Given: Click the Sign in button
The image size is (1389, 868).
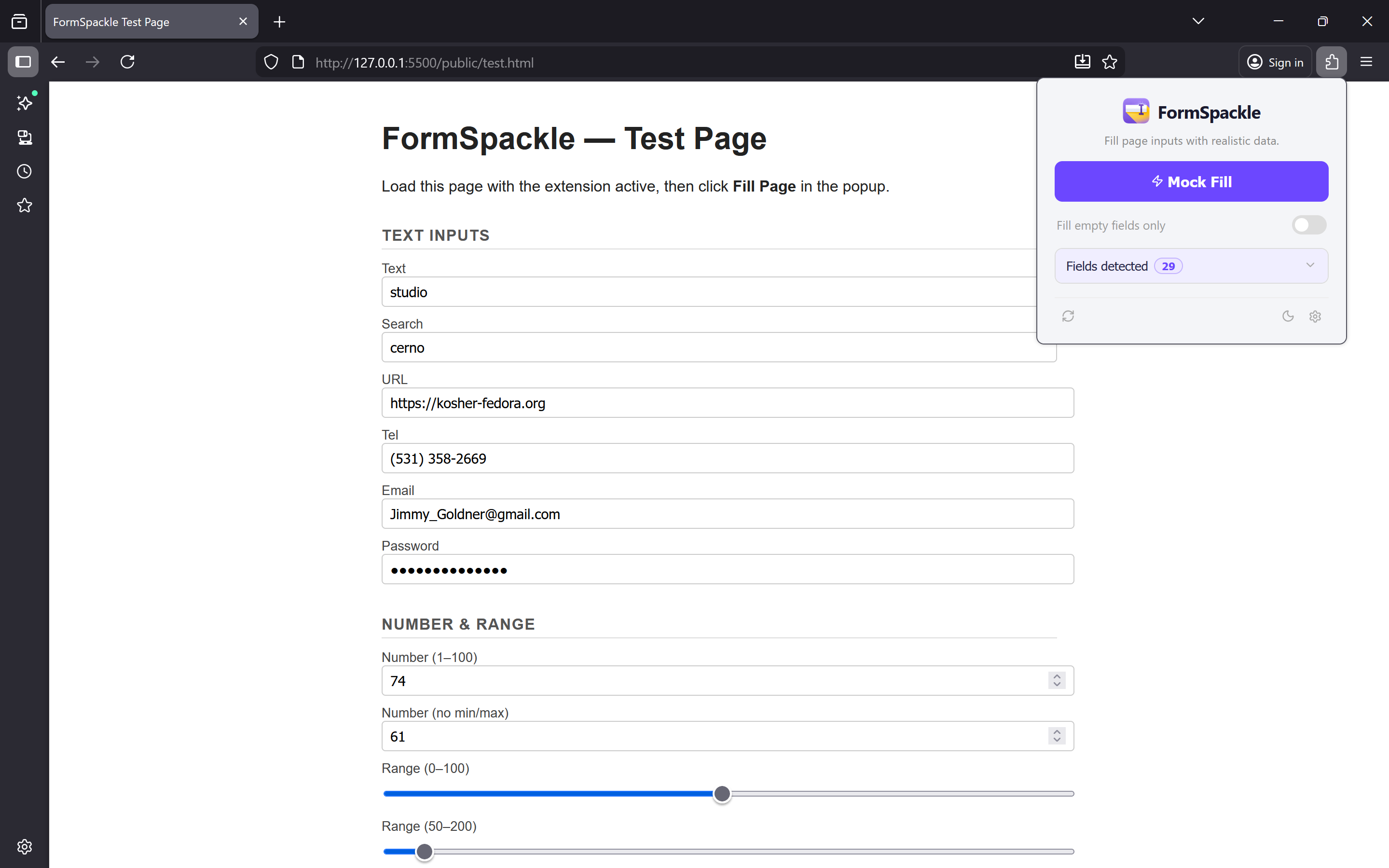Looking at the screenshot, I should click(x=1275, y=62).
